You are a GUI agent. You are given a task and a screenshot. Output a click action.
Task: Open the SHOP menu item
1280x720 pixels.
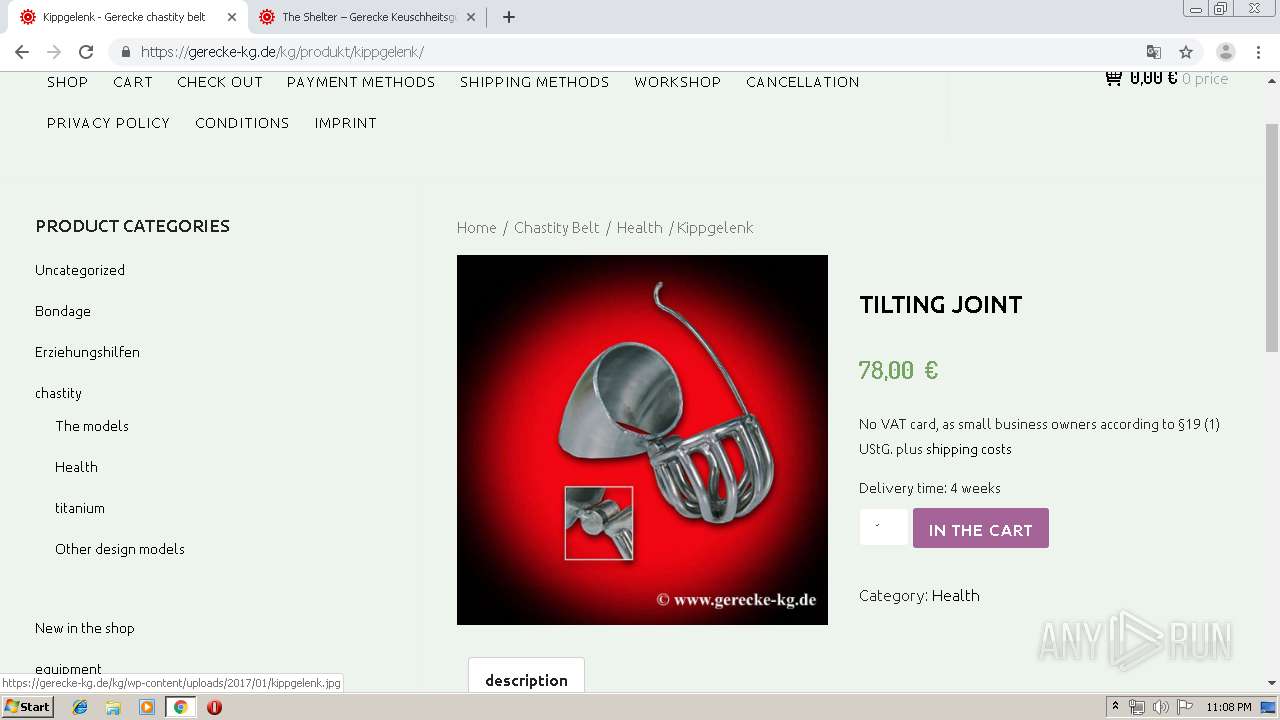(68, 82)
